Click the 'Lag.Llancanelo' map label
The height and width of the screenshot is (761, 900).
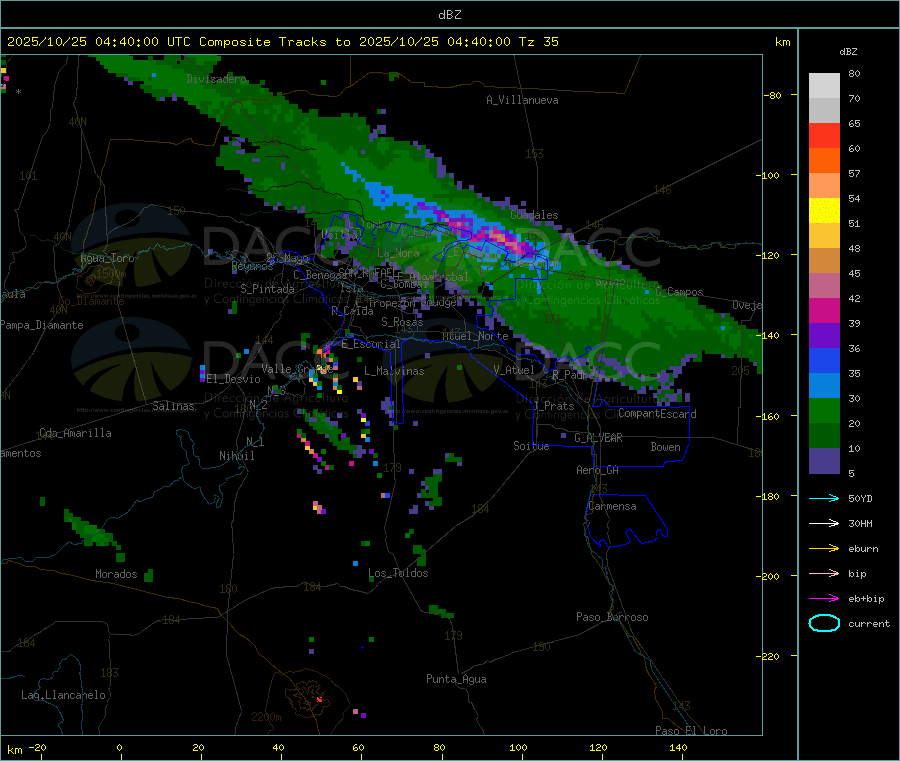click(x=64, y=696)
